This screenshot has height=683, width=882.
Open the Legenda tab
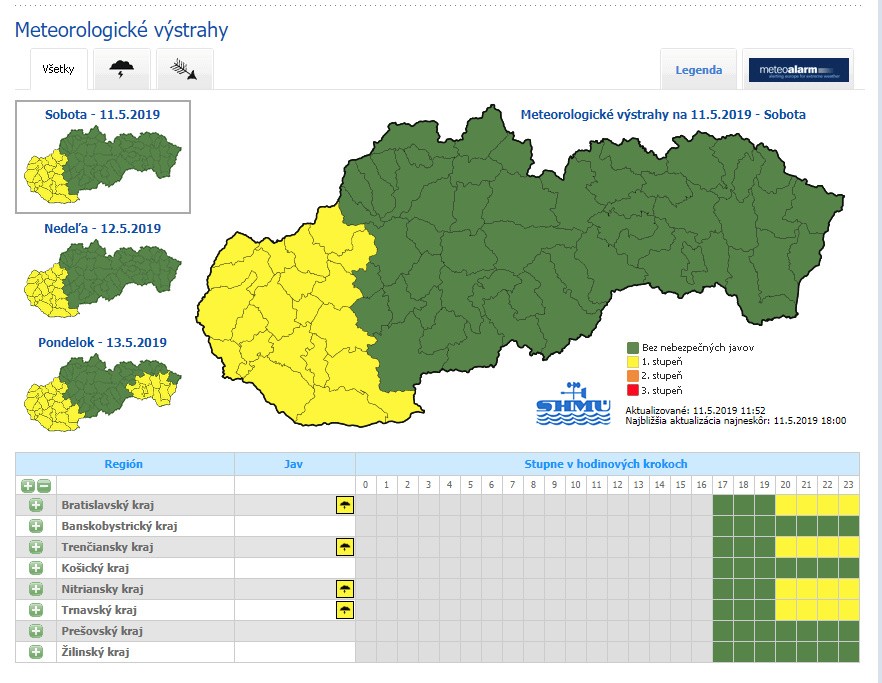698,70
